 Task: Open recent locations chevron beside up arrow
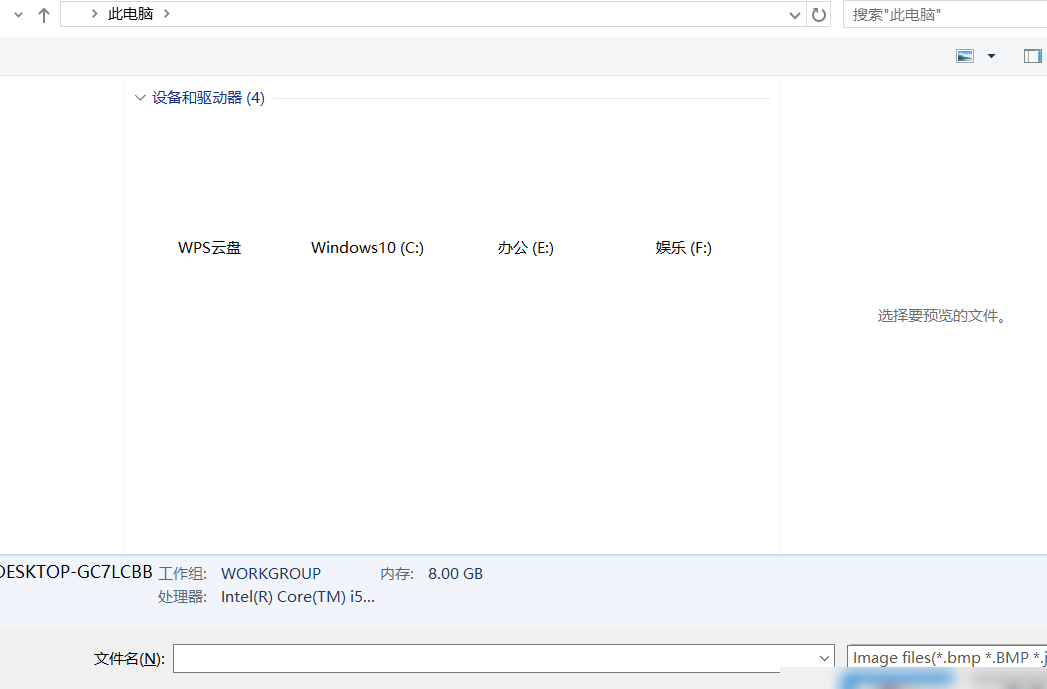(19, 15)
